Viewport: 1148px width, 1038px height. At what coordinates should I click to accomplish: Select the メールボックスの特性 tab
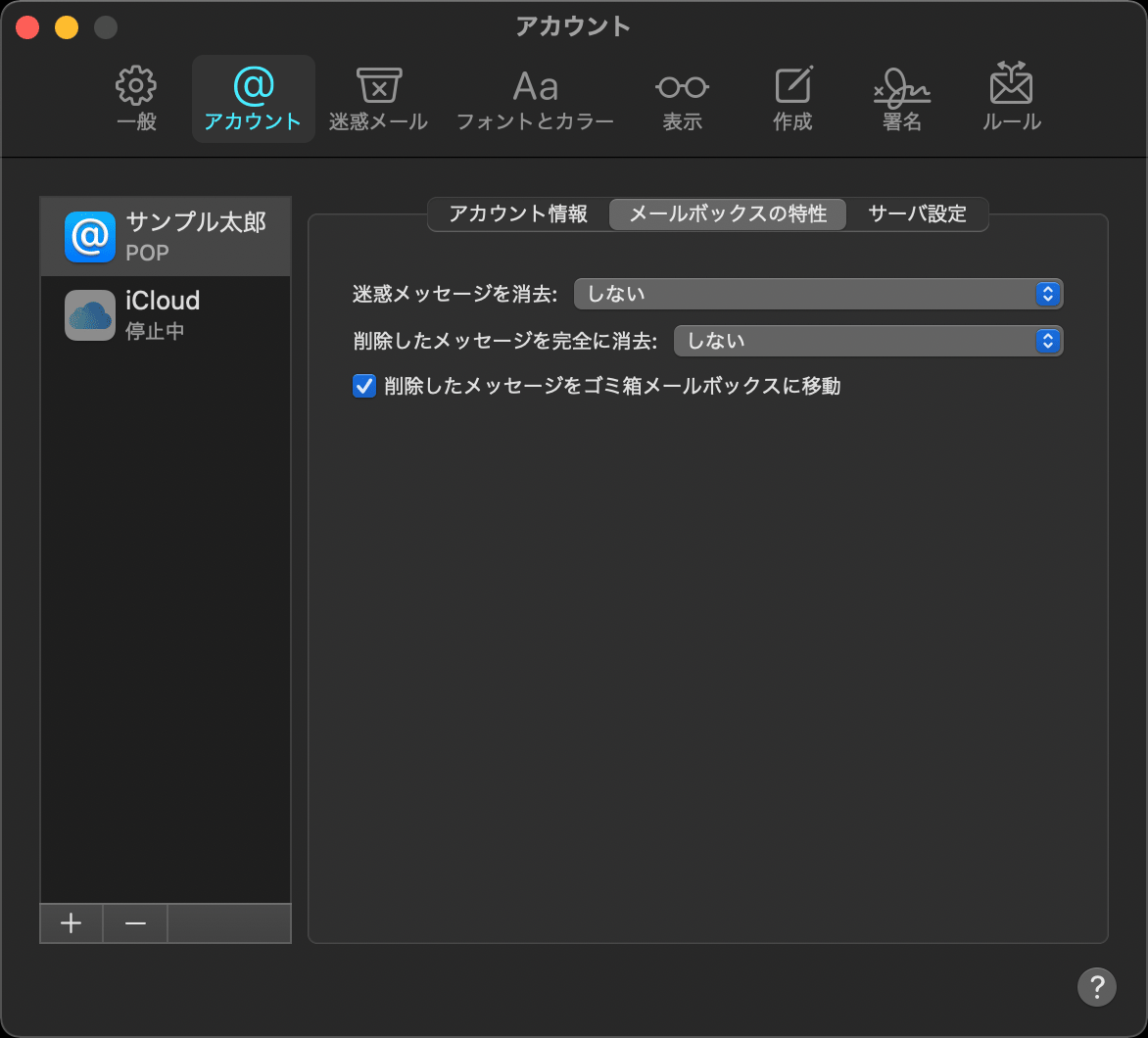[x=728, y=213]
